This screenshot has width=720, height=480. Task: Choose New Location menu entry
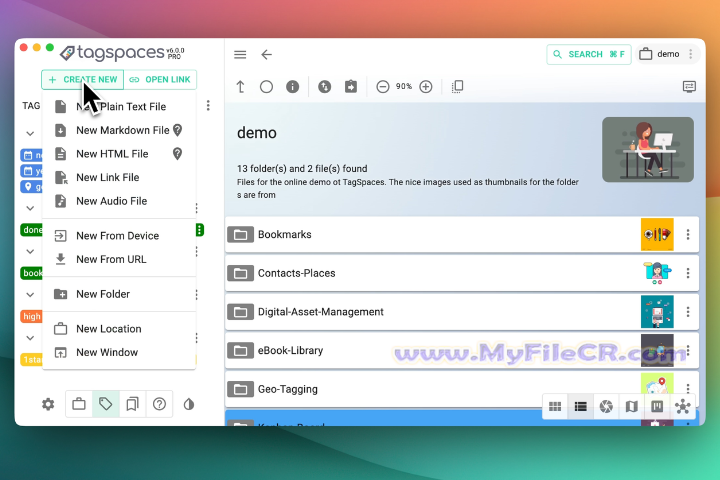click(119, 329)
